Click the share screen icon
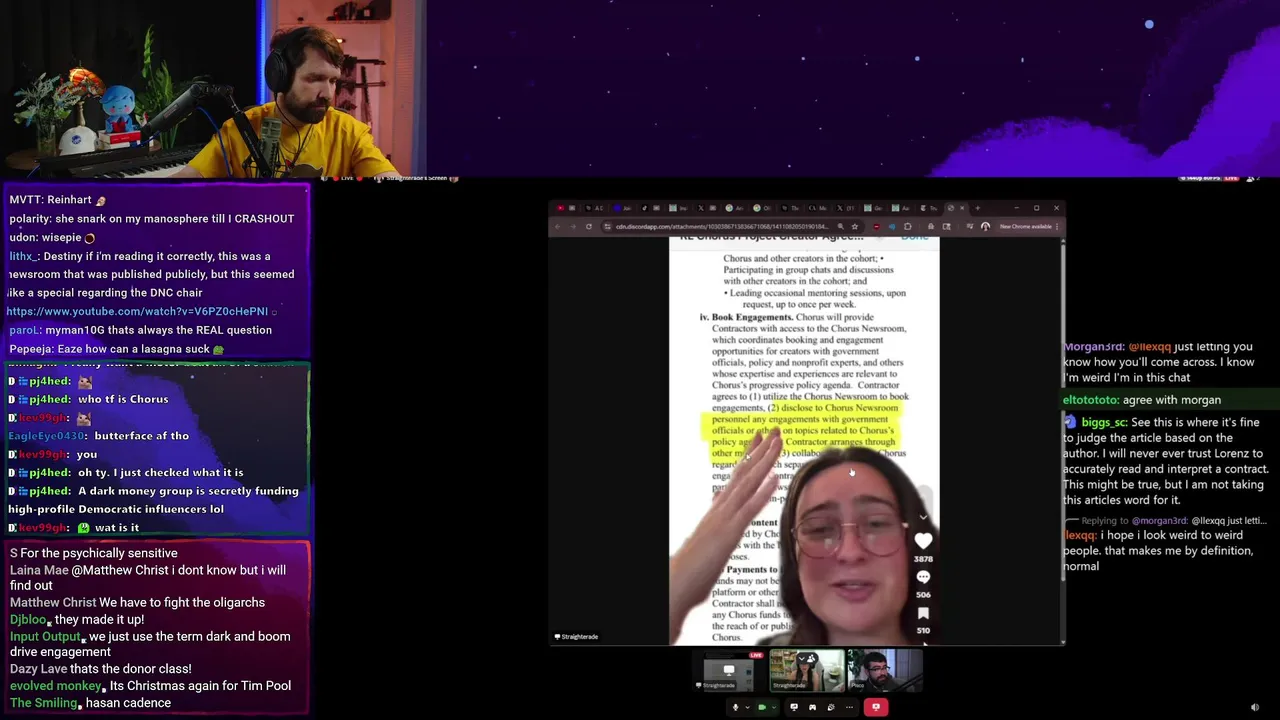The height and width of the screenshot is (720, 1280). [794, 707]
